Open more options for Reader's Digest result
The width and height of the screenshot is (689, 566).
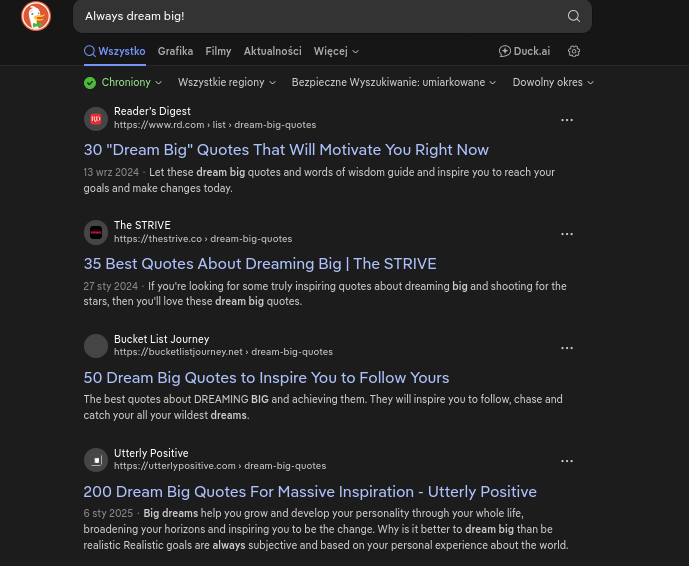tap(567, 120)
